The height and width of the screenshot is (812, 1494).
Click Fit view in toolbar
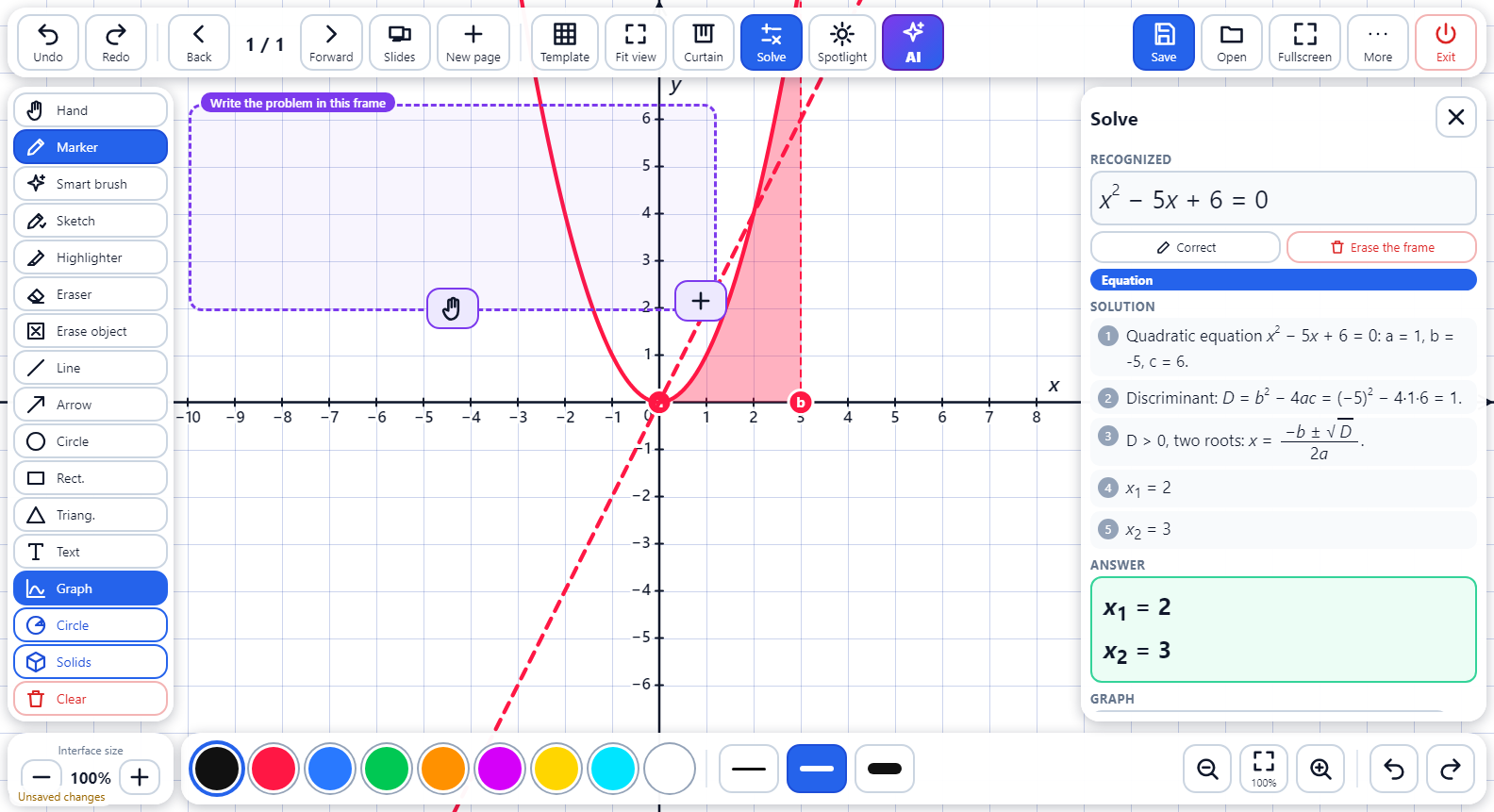pyautogui.click(x=636, y=42)
